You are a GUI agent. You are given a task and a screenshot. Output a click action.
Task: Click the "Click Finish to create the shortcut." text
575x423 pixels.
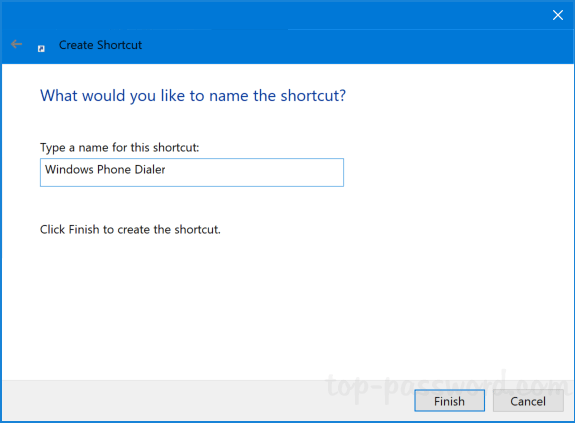click(130, 229)
